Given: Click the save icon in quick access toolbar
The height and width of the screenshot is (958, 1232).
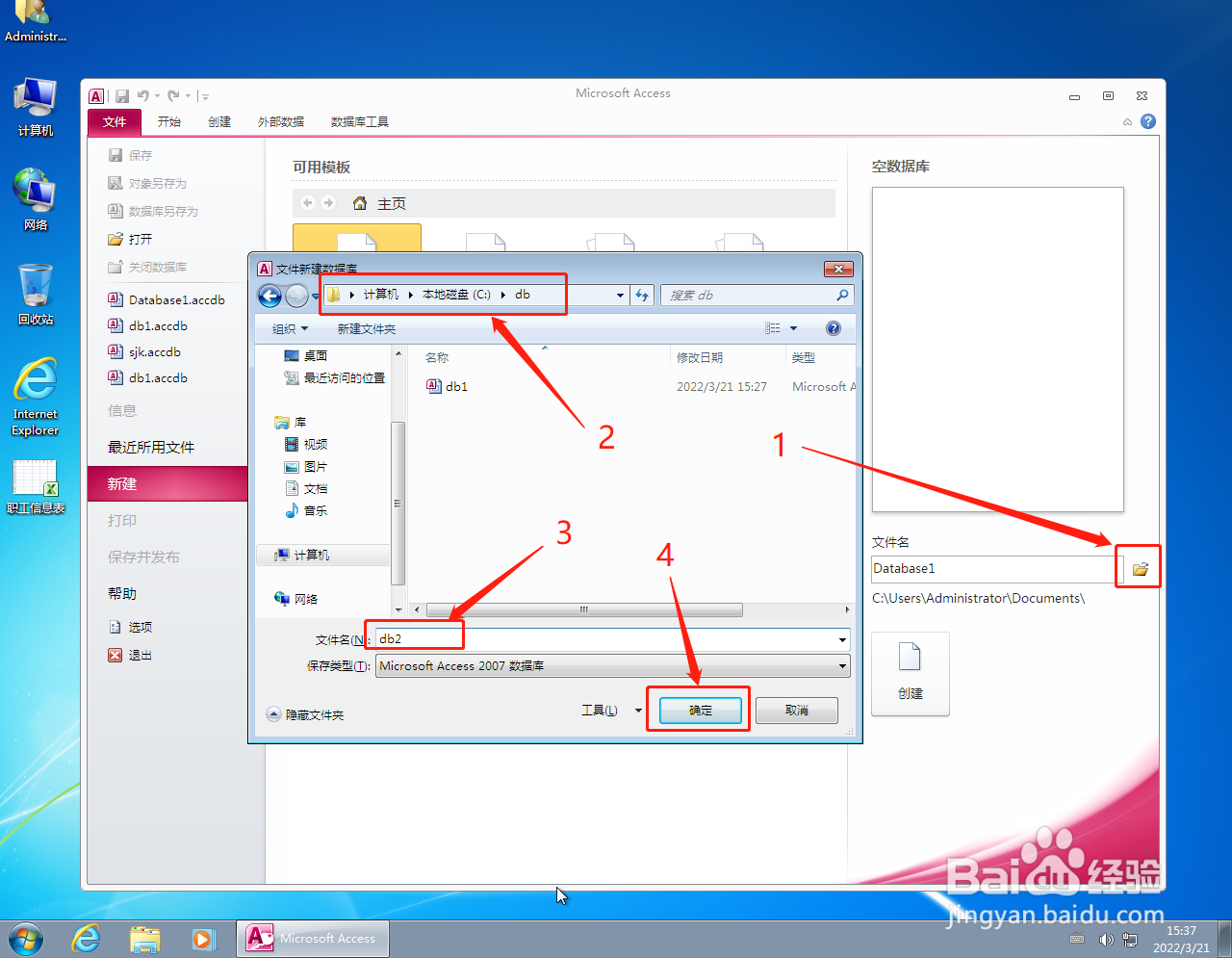Looking at the screenshot, I should coord(122,96).
